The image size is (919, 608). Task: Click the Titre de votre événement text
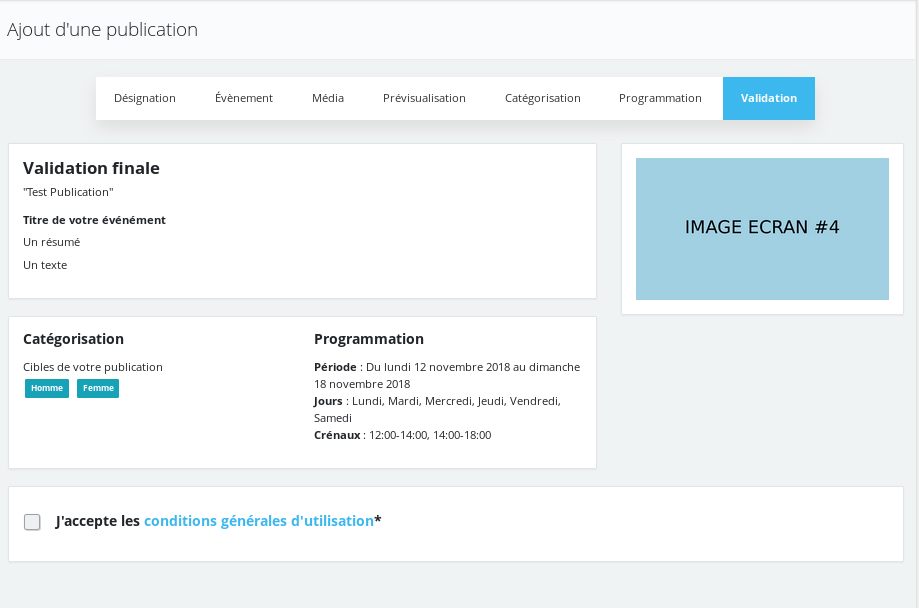coord(94,220)
